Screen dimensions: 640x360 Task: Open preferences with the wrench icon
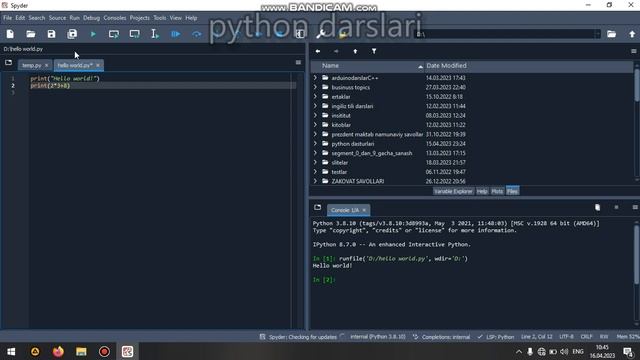click(x=321, y=34)
